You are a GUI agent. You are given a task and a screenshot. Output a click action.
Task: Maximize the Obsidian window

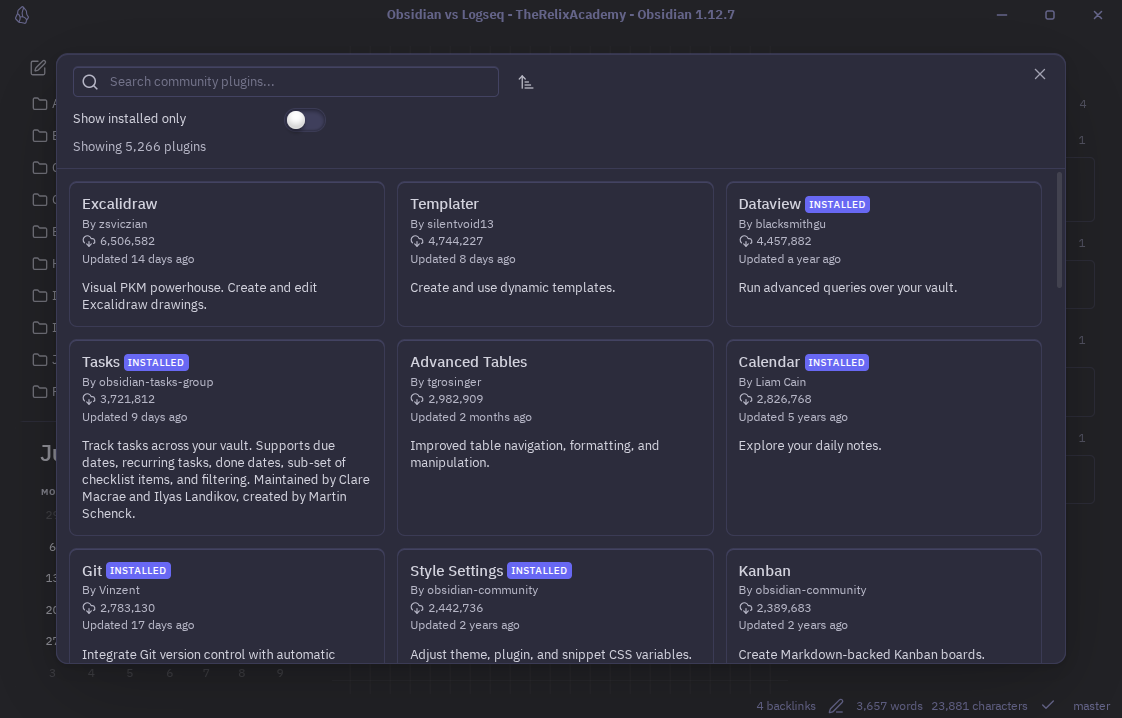pos(1050,15)
